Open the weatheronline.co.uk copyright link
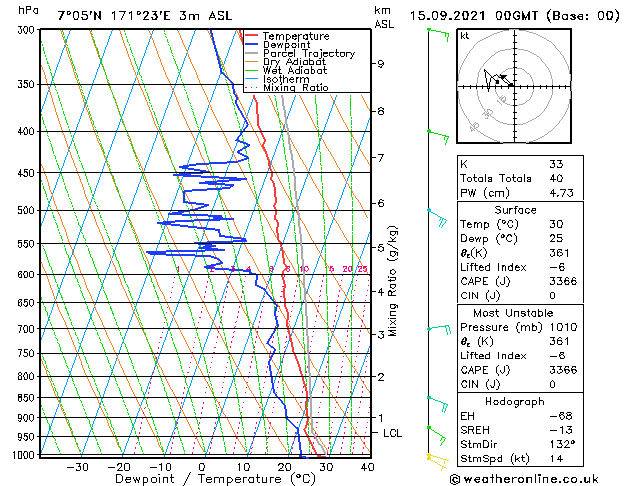This screenshot has width=629, height=486. coord(524,479)
